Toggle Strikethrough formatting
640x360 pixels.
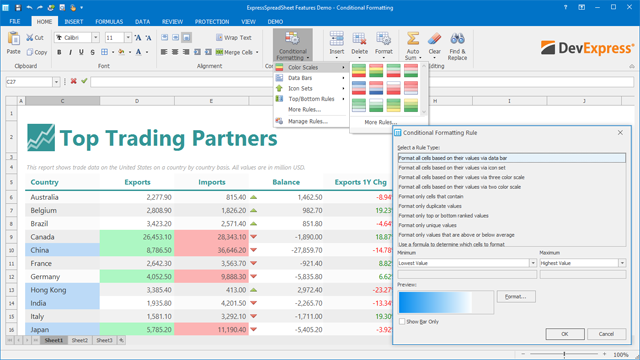[92, 52]
